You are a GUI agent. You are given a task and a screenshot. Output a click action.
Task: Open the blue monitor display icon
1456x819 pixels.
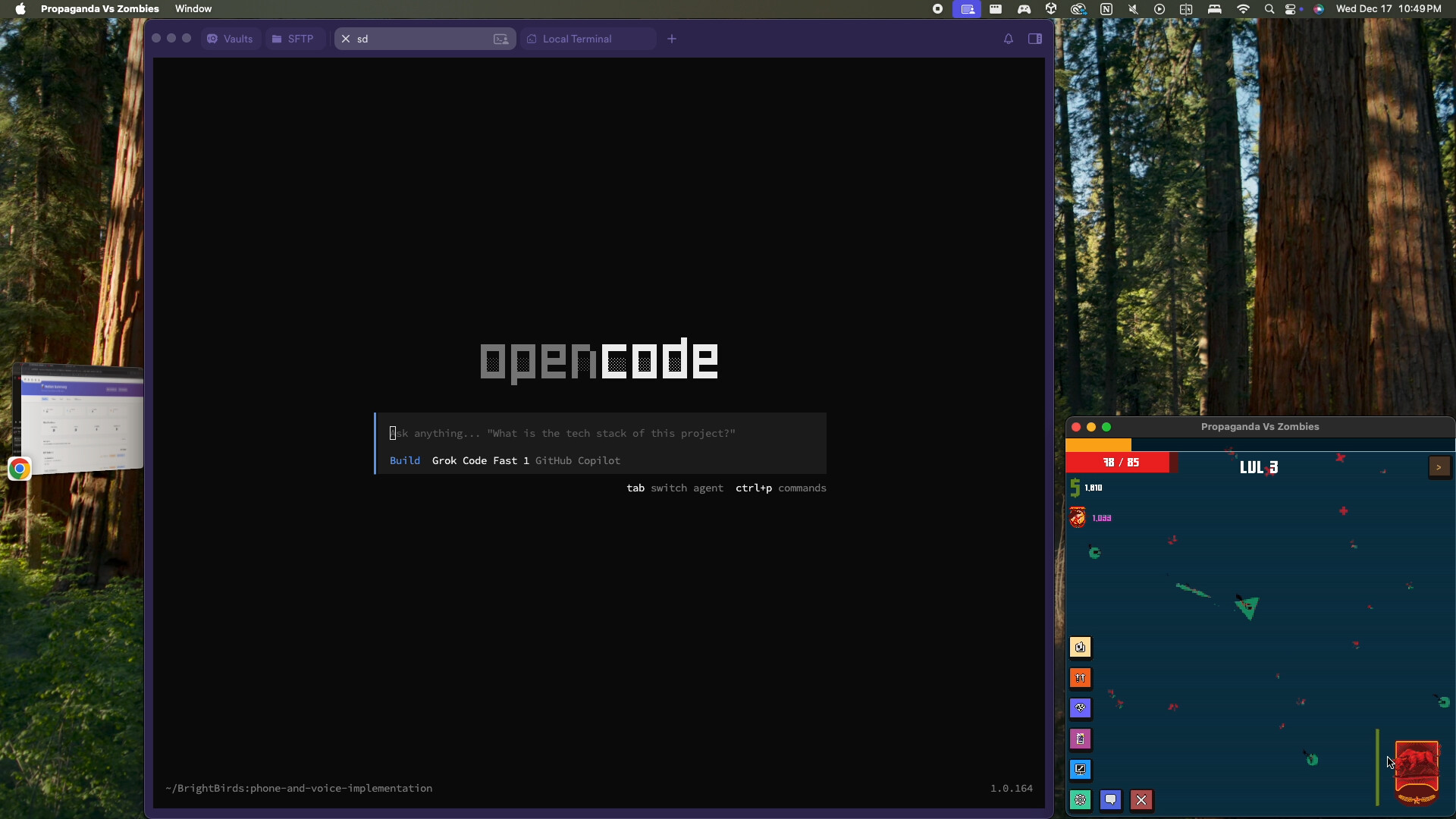[1080, 769]
